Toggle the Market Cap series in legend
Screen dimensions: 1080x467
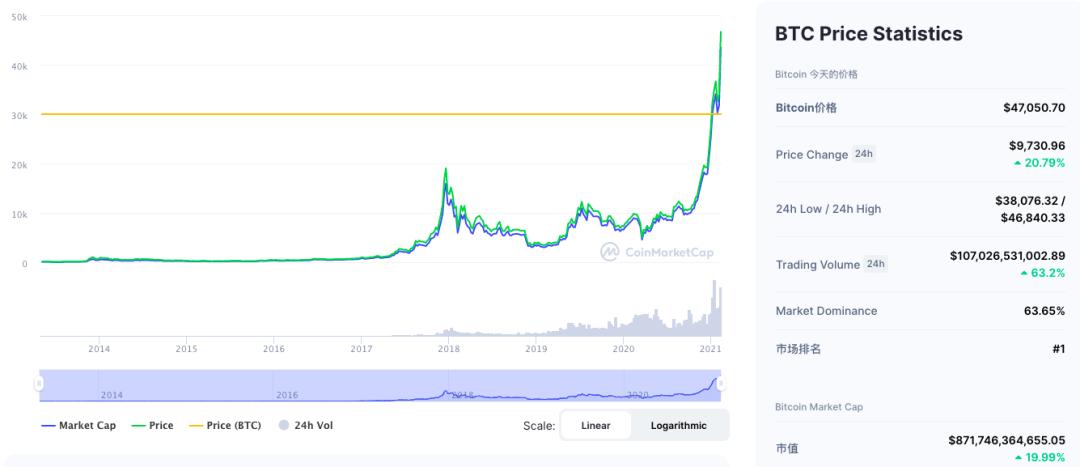(78, 425)
